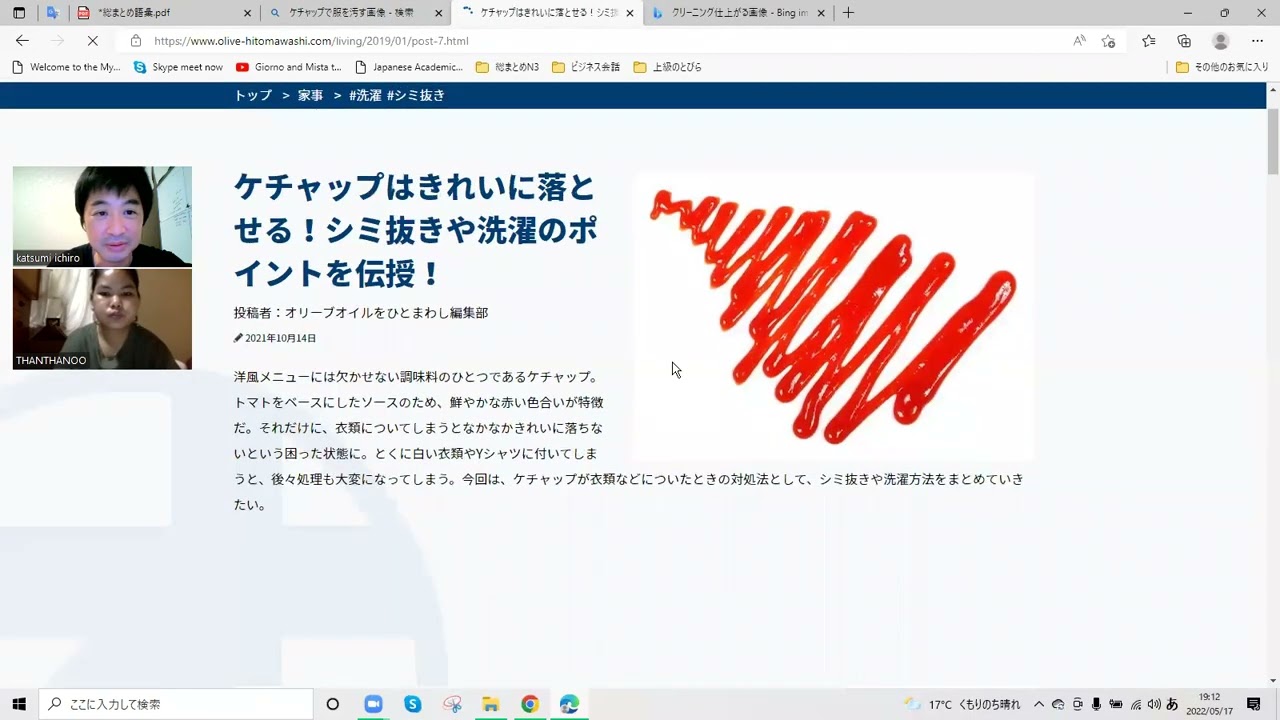Click the microphone tray icon

click(x=1097, y=704)
